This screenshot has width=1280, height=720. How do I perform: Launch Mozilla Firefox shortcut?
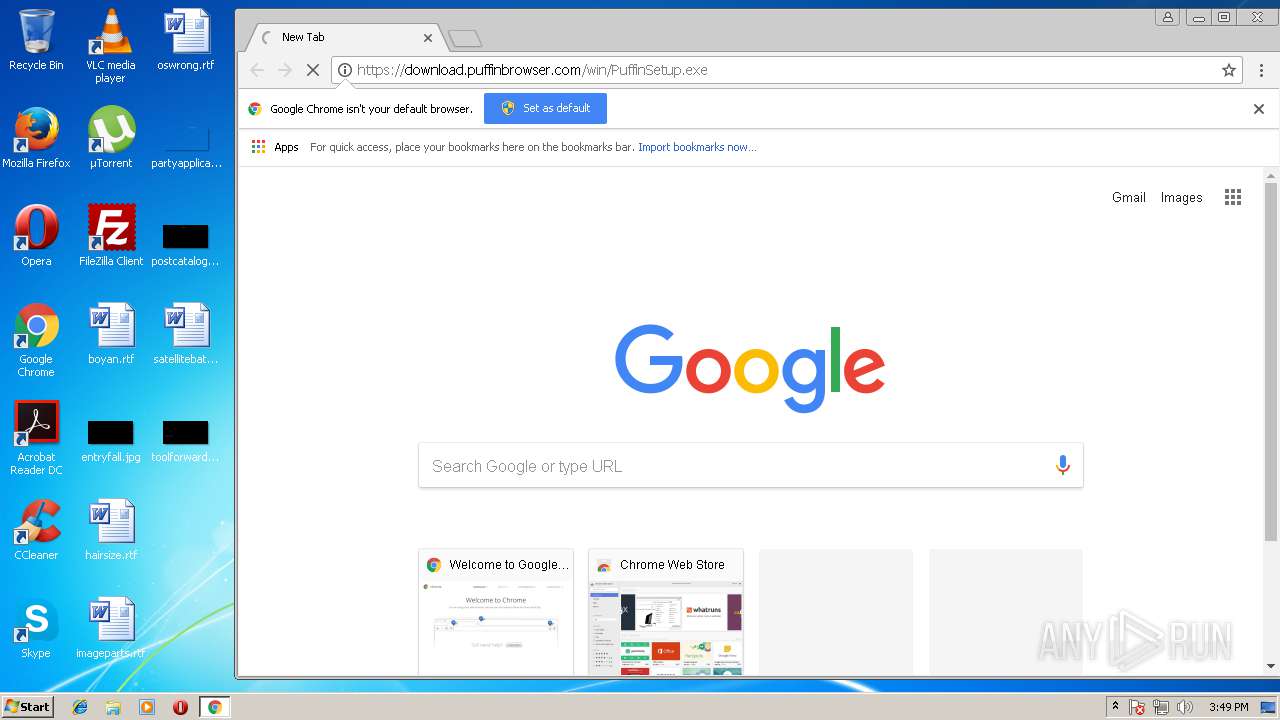tap(36, 137)
